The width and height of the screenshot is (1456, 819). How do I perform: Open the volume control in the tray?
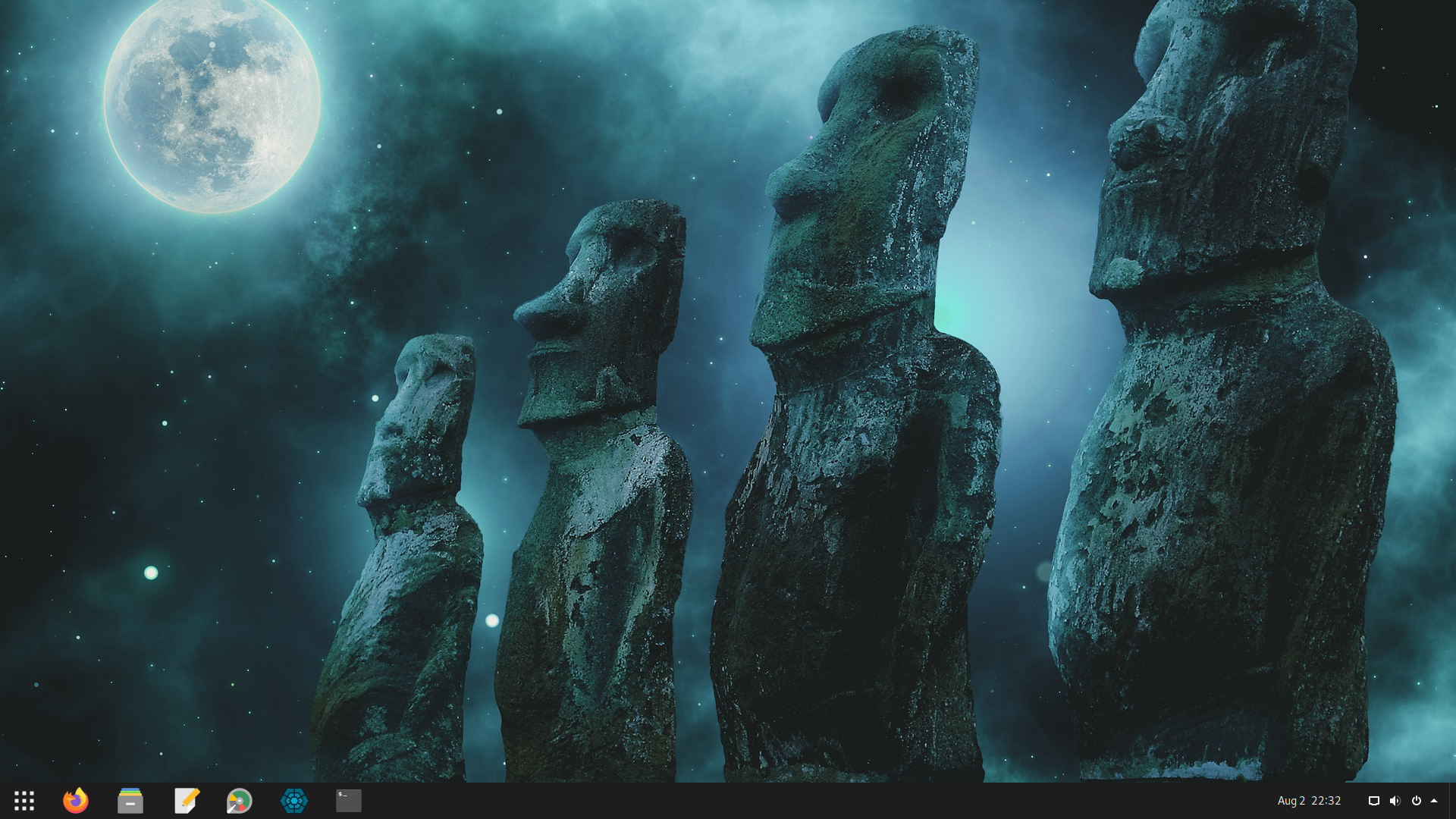pos(1395,801)
